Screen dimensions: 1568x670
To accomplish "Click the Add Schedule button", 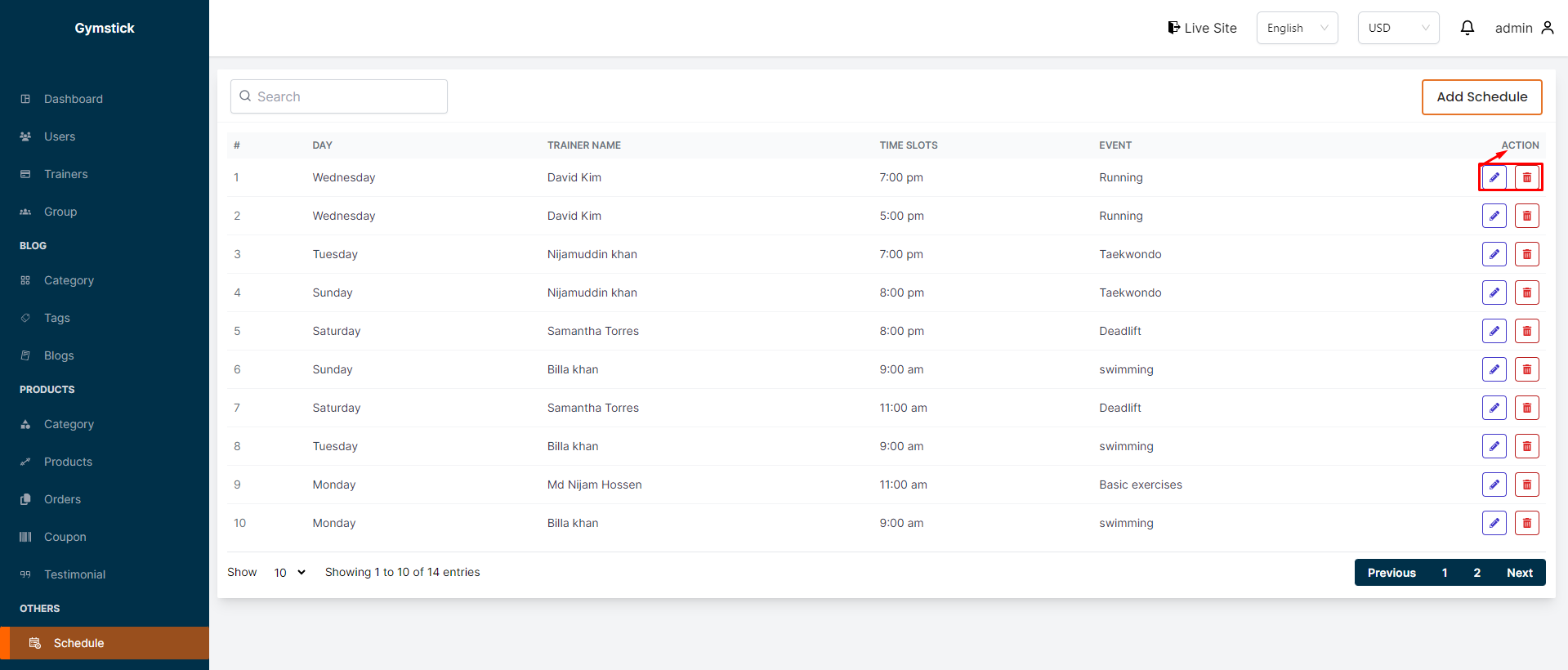I will 1481,97.
